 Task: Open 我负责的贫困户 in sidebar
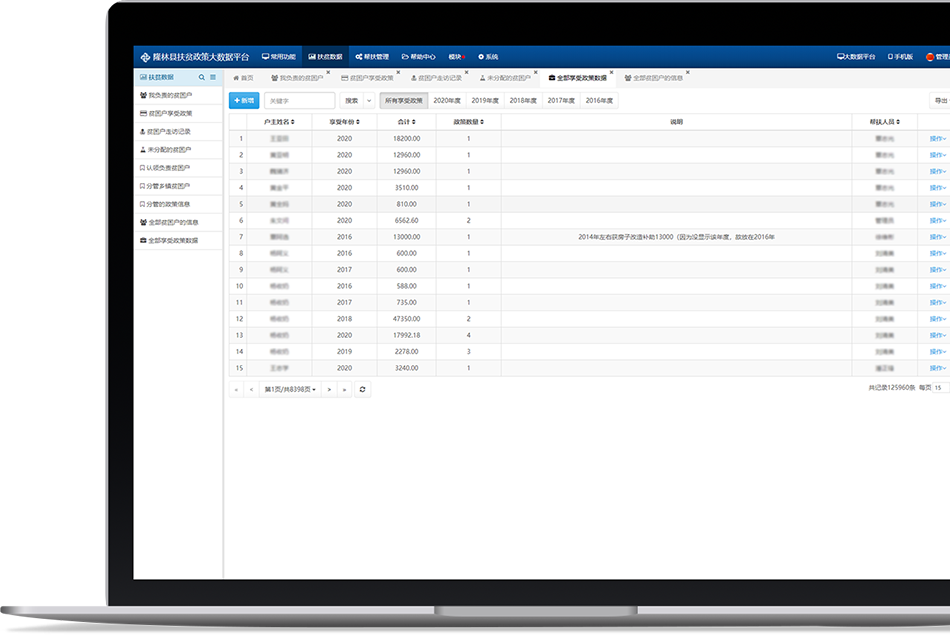pos(178,95)
